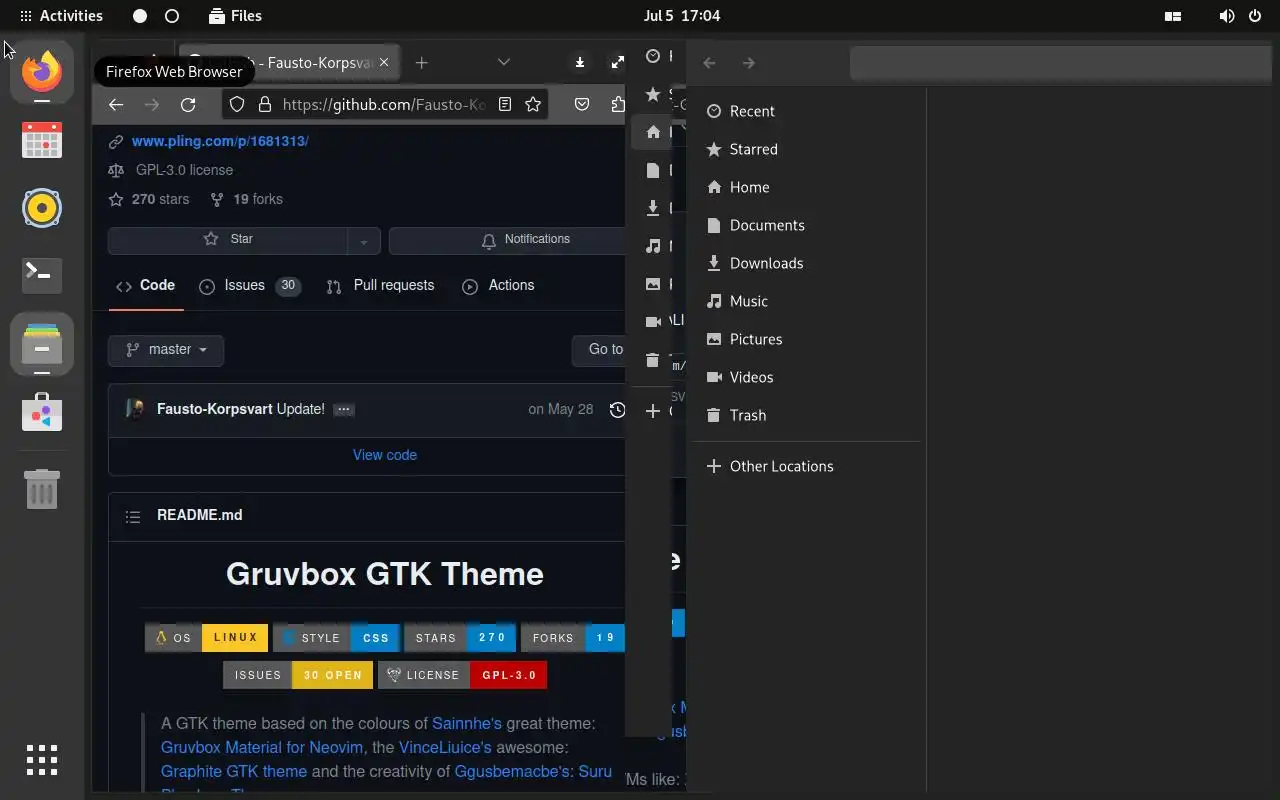Viewport: 1280px width, 800px height.
Task: Open the www.pling.com/p/1681313/ link
Action: click(220, 141)
